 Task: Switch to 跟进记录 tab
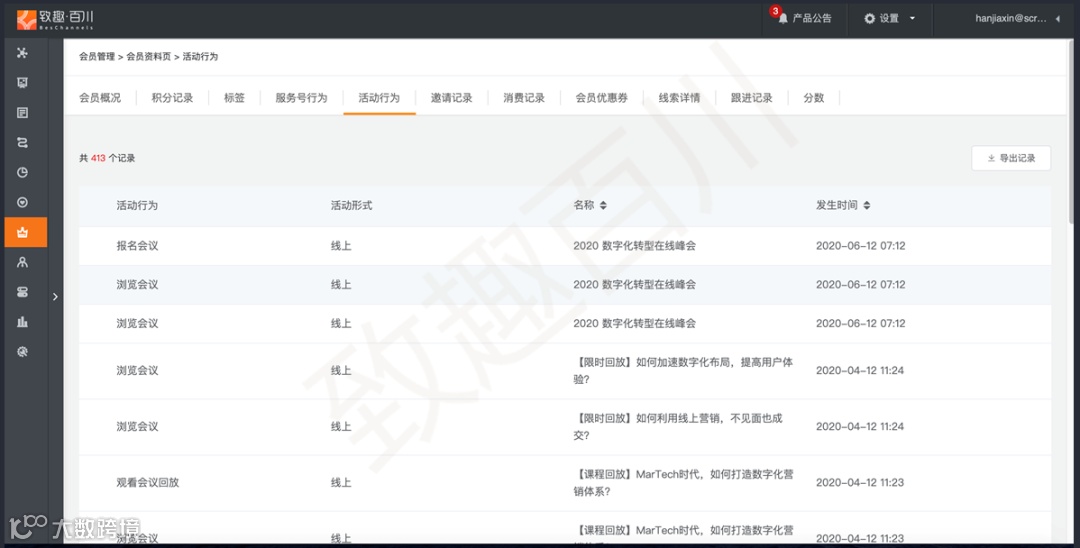[x=751, y=98]
